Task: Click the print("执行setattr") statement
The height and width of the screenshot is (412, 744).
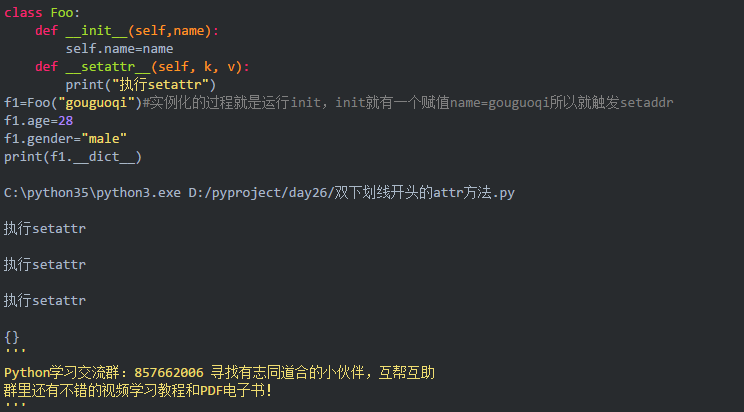Action: point(141,85)
